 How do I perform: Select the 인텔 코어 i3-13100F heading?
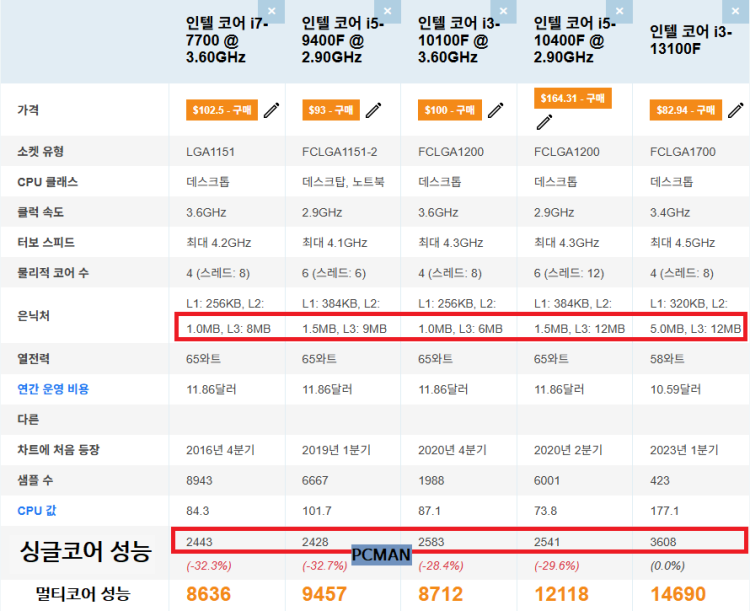691,40
